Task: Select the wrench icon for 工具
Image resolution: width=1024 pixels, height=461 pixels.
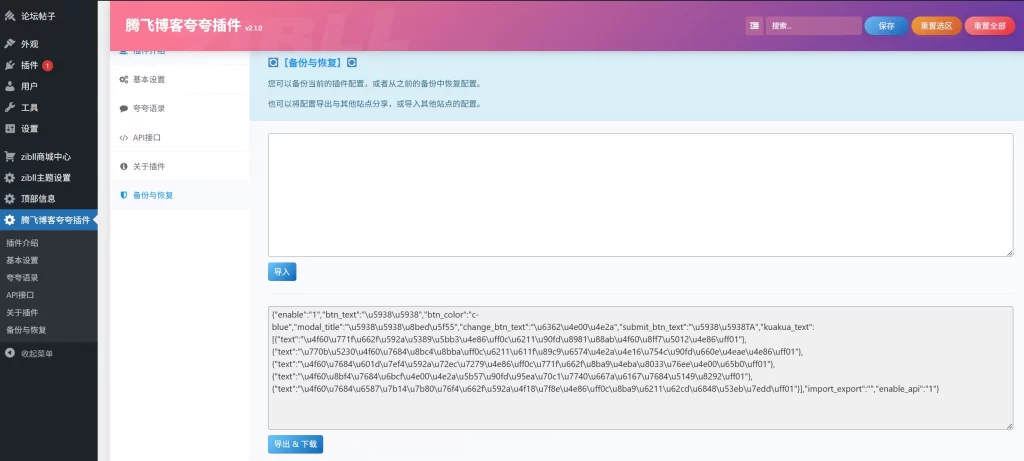Action: pos(10,107)
